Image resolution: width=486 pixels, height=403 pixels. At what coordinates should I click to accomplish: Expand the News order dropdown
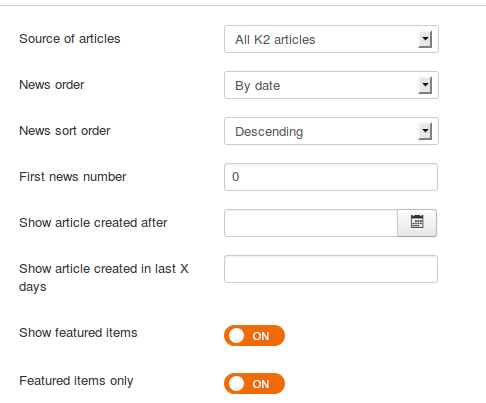click(x=331, y=85)
